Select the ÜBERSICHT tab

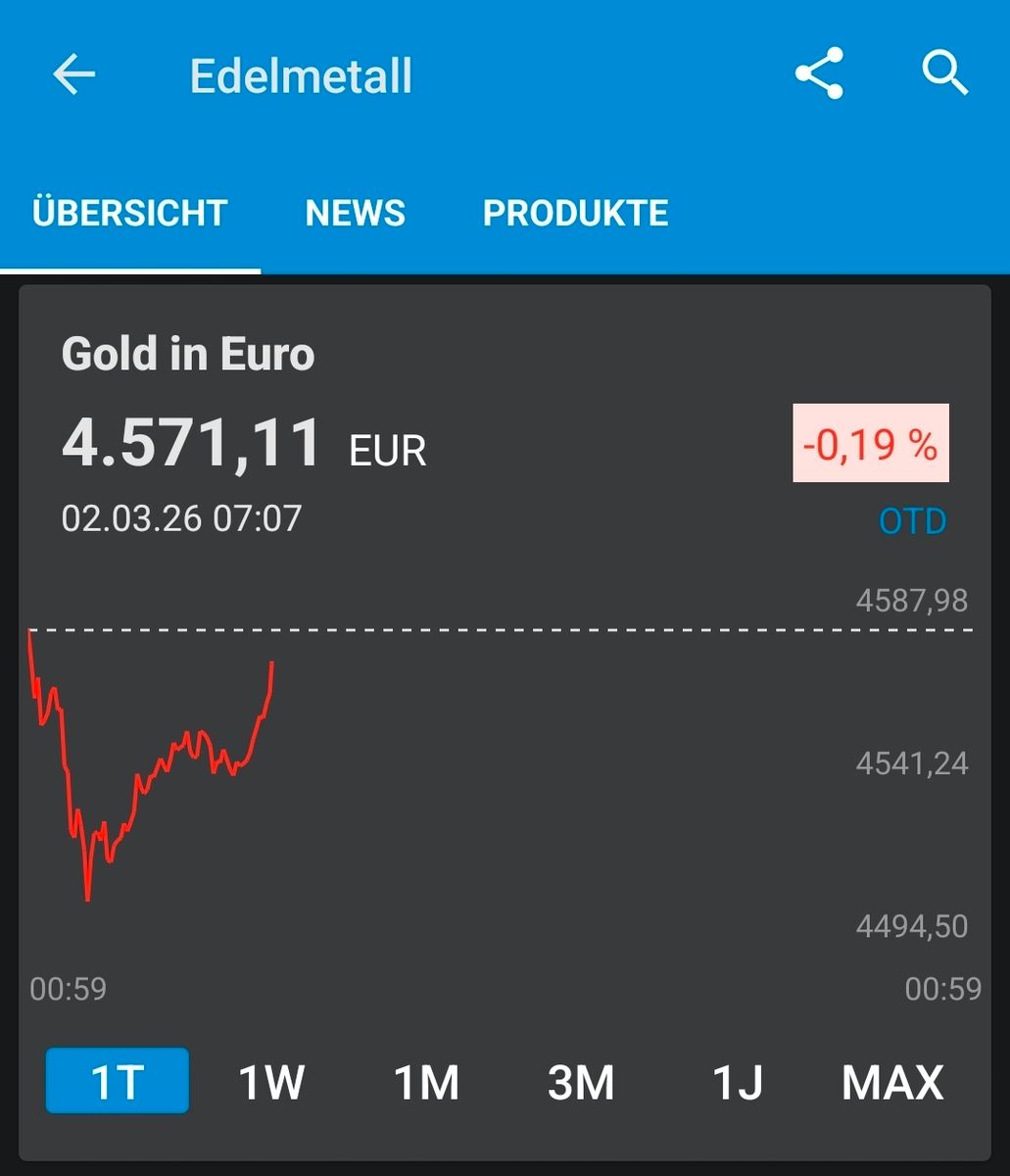[x=130, y=213]
